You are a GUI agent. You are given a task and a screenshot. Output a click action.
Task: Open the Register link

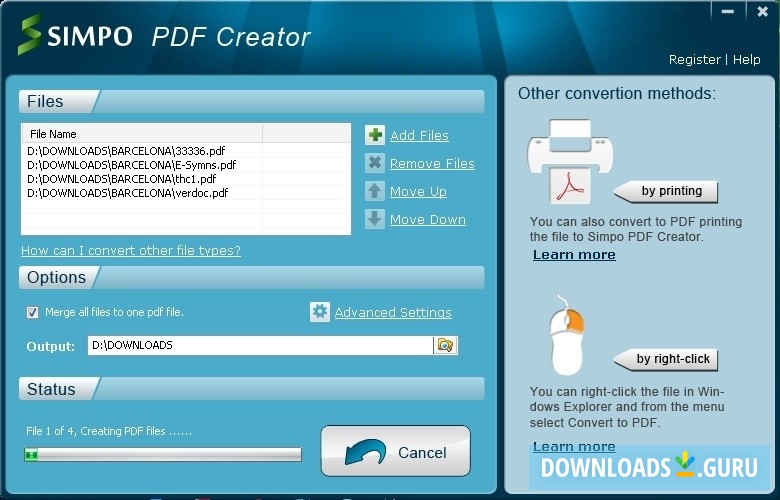point(694,60)
